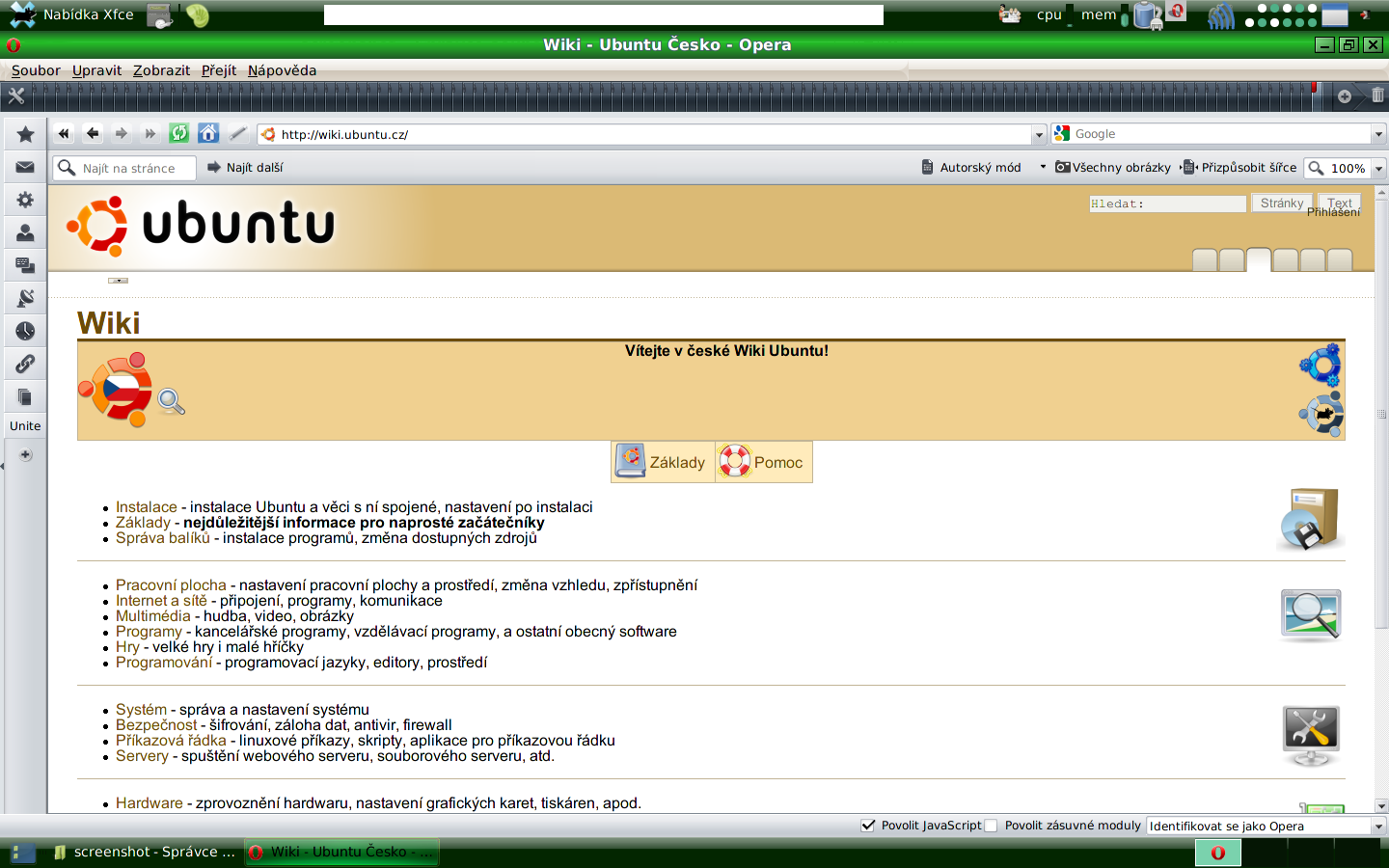Viewport: 1389px width, 868px height.
Task: Open the zoom 100% dropdown
Action: (1378, 168)
